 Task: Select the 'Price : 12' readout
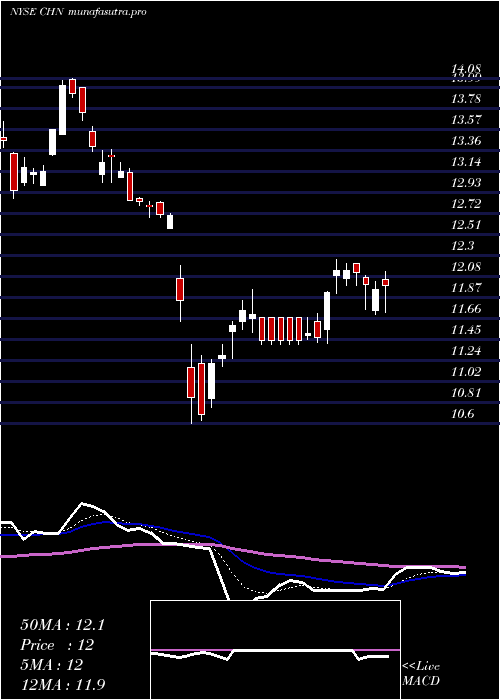point(57,645)
